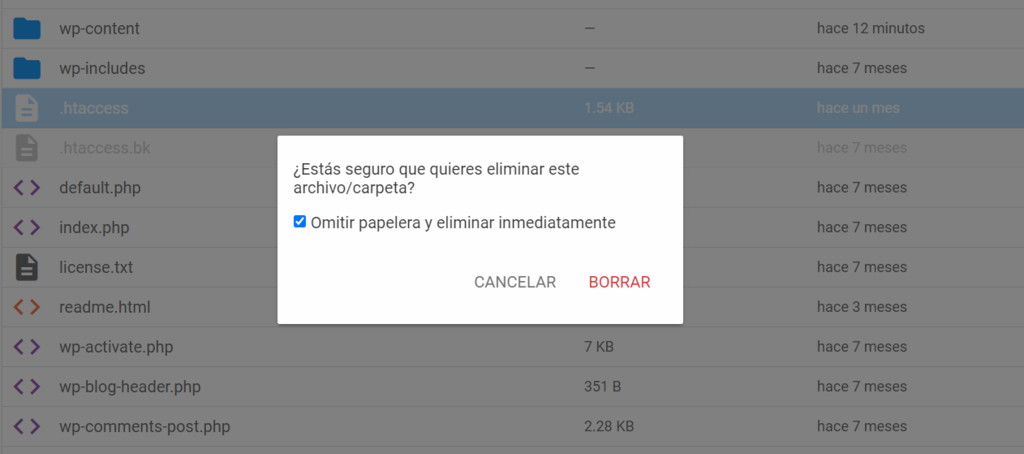The image size is (1024, 454).
Task: Click the wp-activate.php code icon
Action: pos(27,347)
